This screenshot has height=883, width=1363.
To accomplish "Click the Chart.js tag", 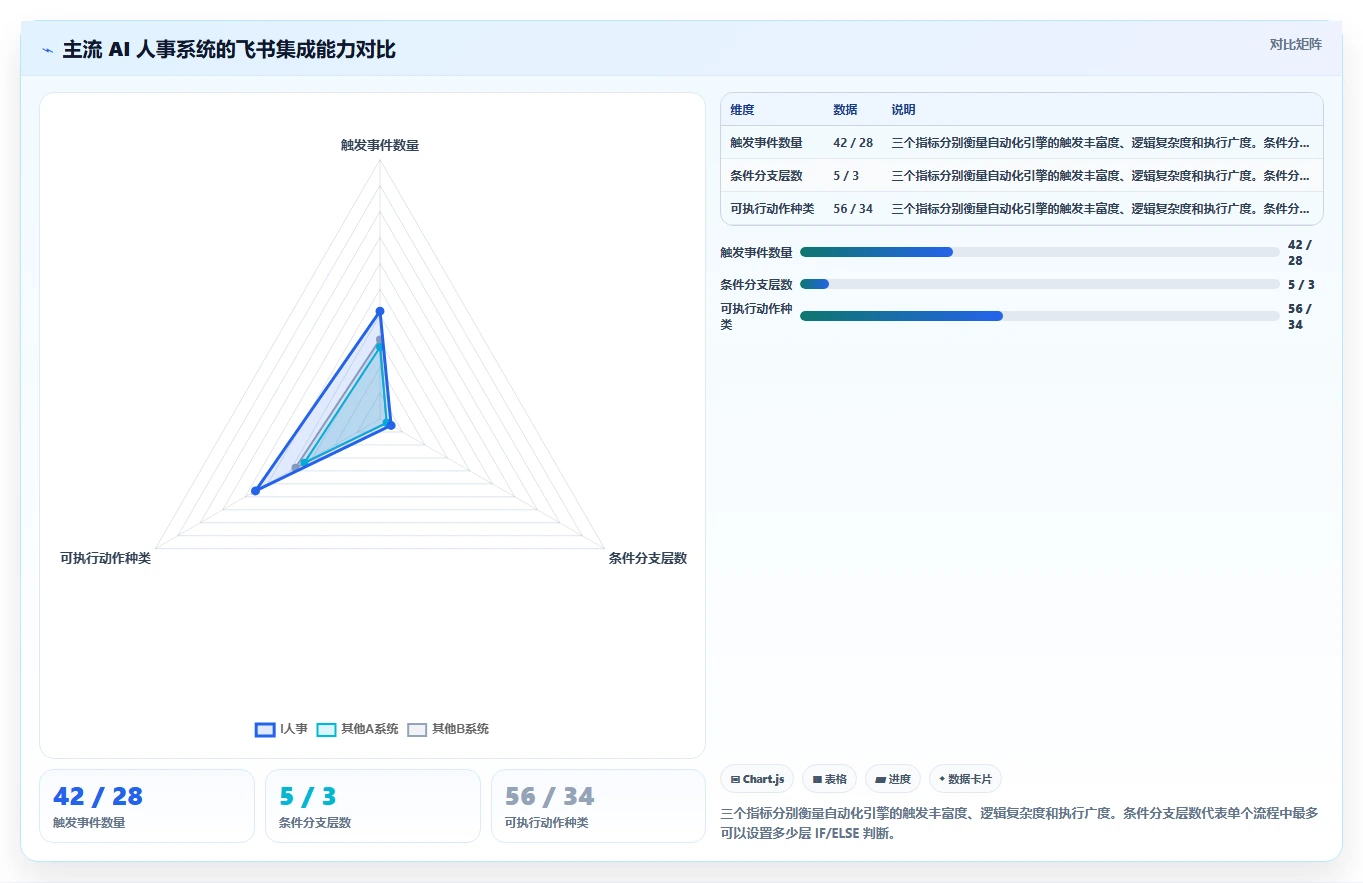I will (757, 779).
